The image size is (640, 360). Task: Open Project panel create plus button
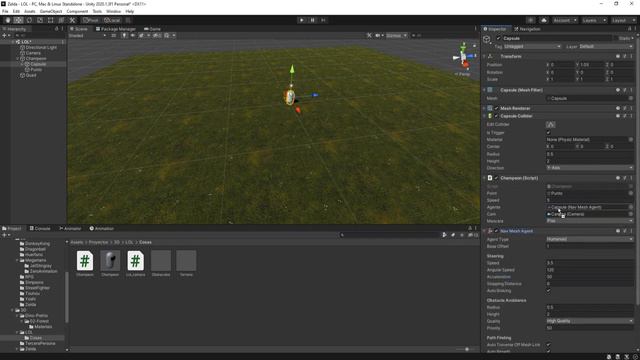click(5, 235)
